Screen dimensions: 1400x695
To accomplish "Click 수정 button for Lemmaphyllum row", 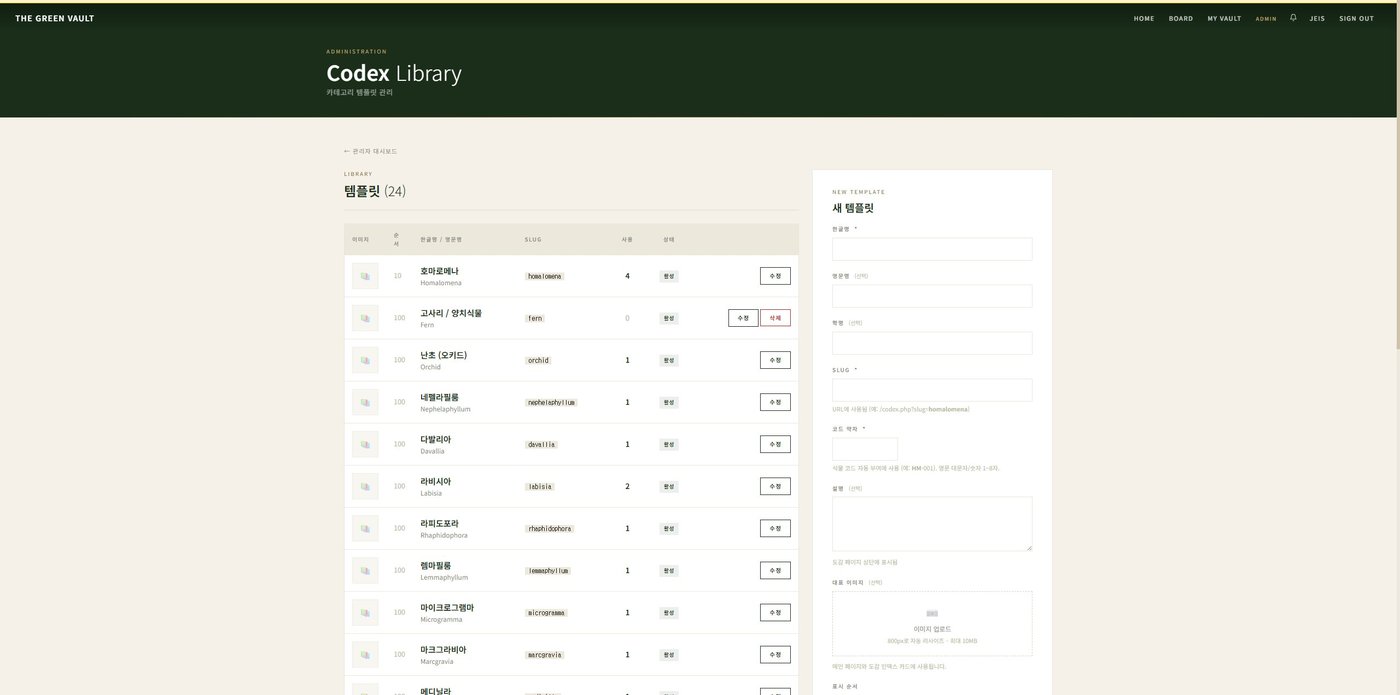I will [x=775, y=570].
